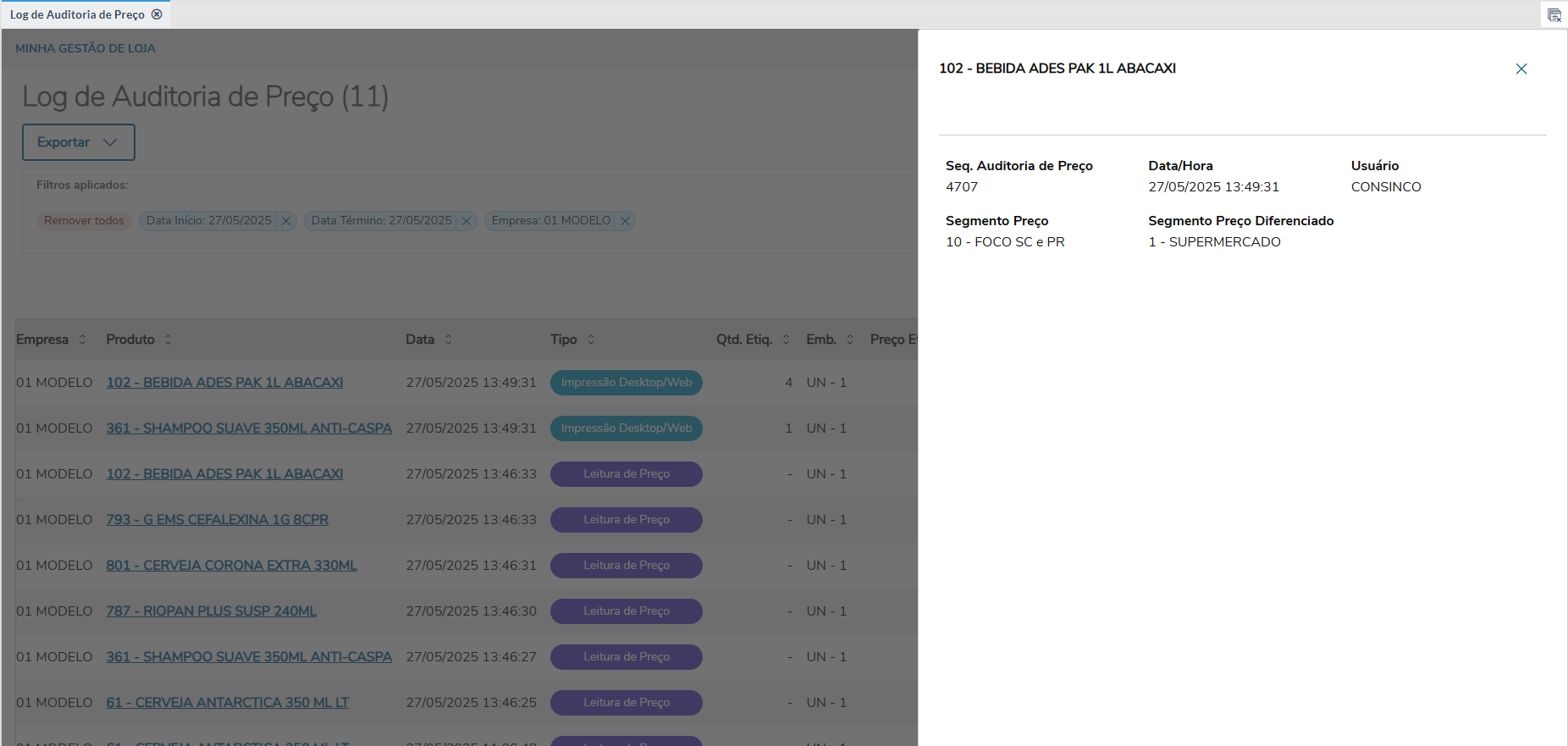Go to the MINHA GESTÃO DE LOJA breadcrumb
The image size is (1568, 746).
[x=85, y=48]
